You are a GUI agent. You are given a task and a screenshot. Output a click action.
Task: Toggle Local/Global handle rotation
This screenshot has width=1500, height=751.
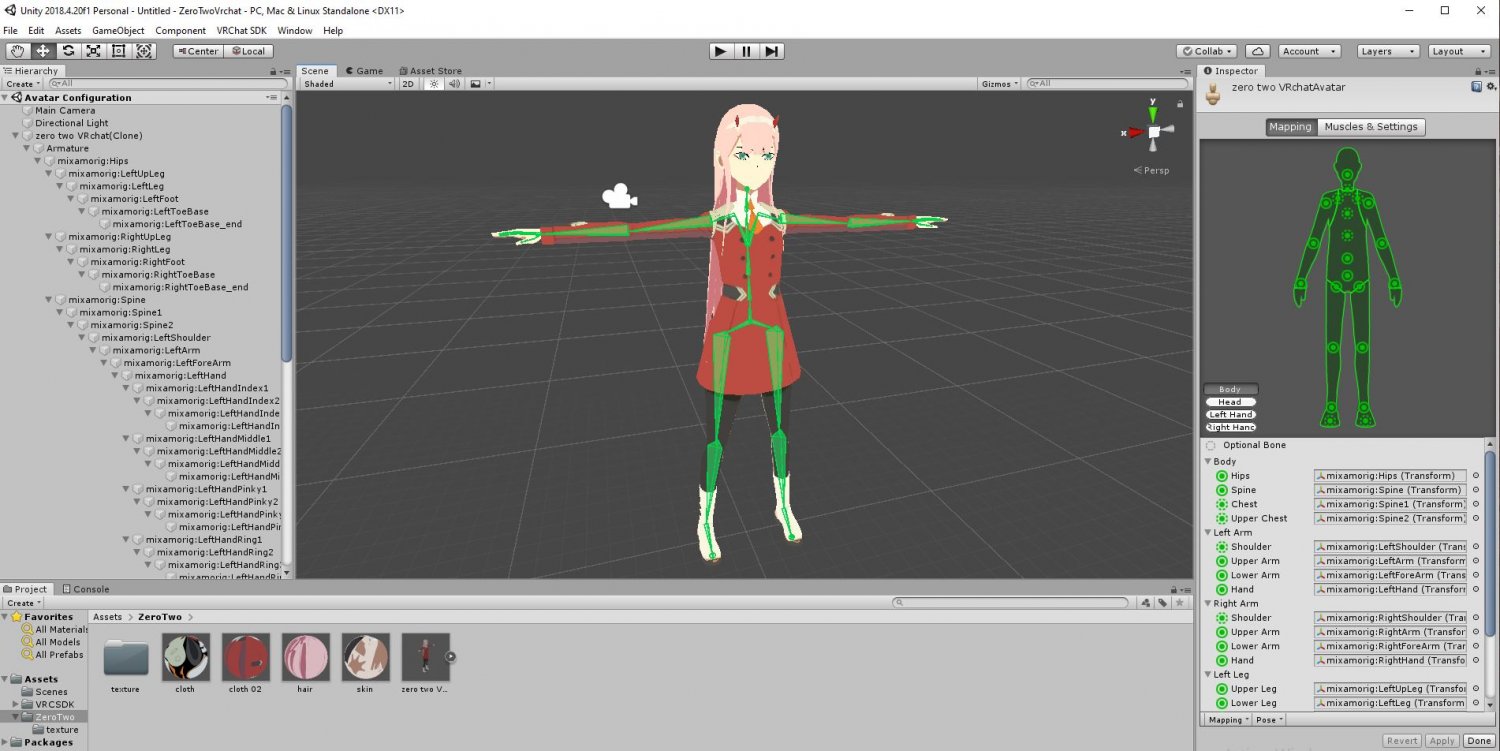[247, 51]
